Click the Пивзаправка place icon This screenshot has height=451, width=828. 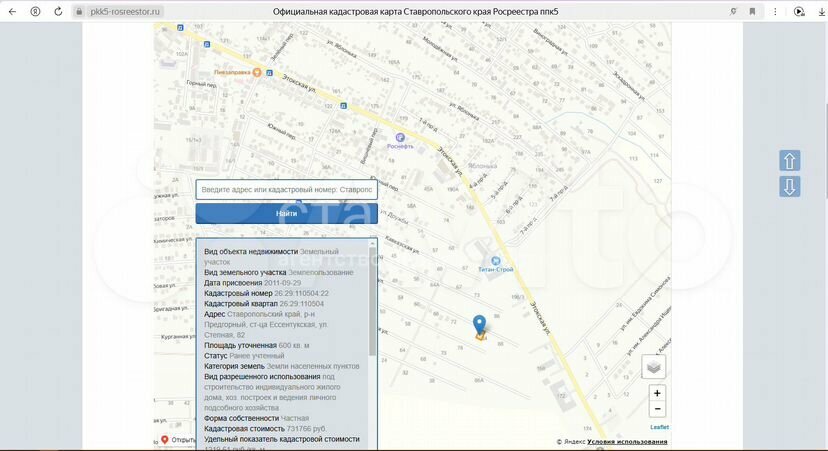[x=257, y=72]
